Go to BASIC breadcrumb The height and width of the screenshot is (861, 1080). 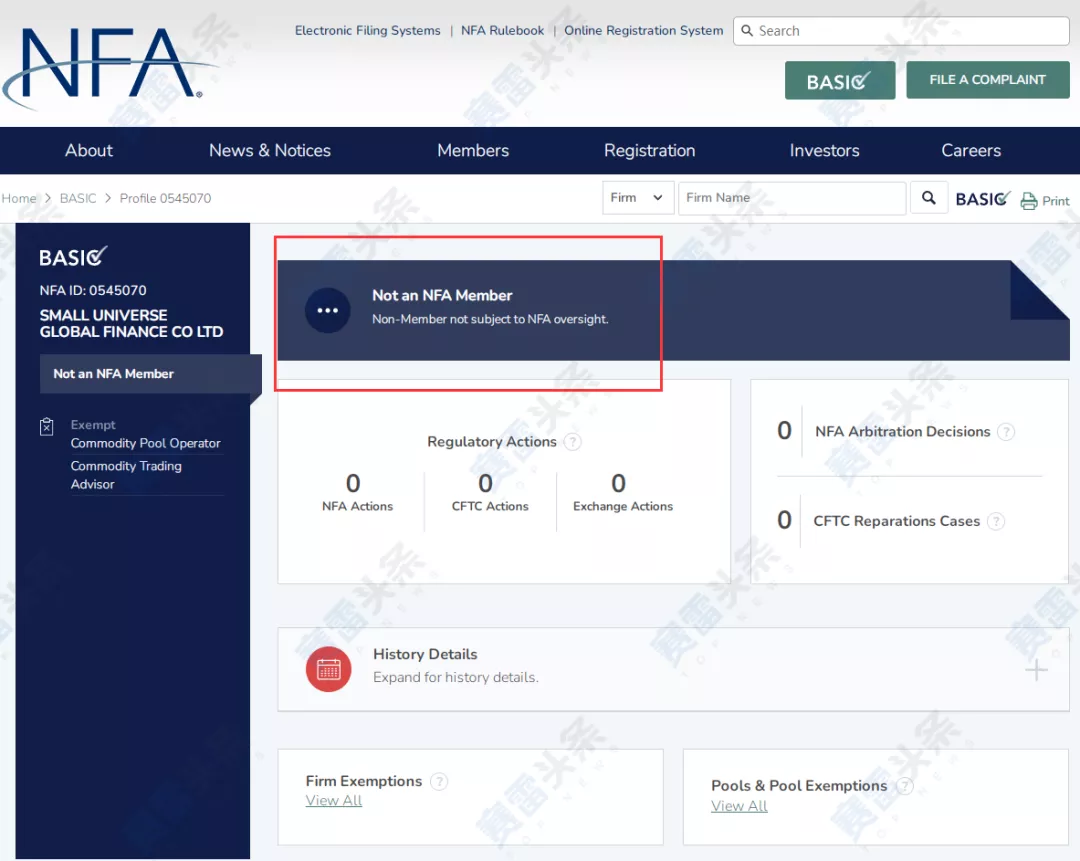[x=78, y=198]
